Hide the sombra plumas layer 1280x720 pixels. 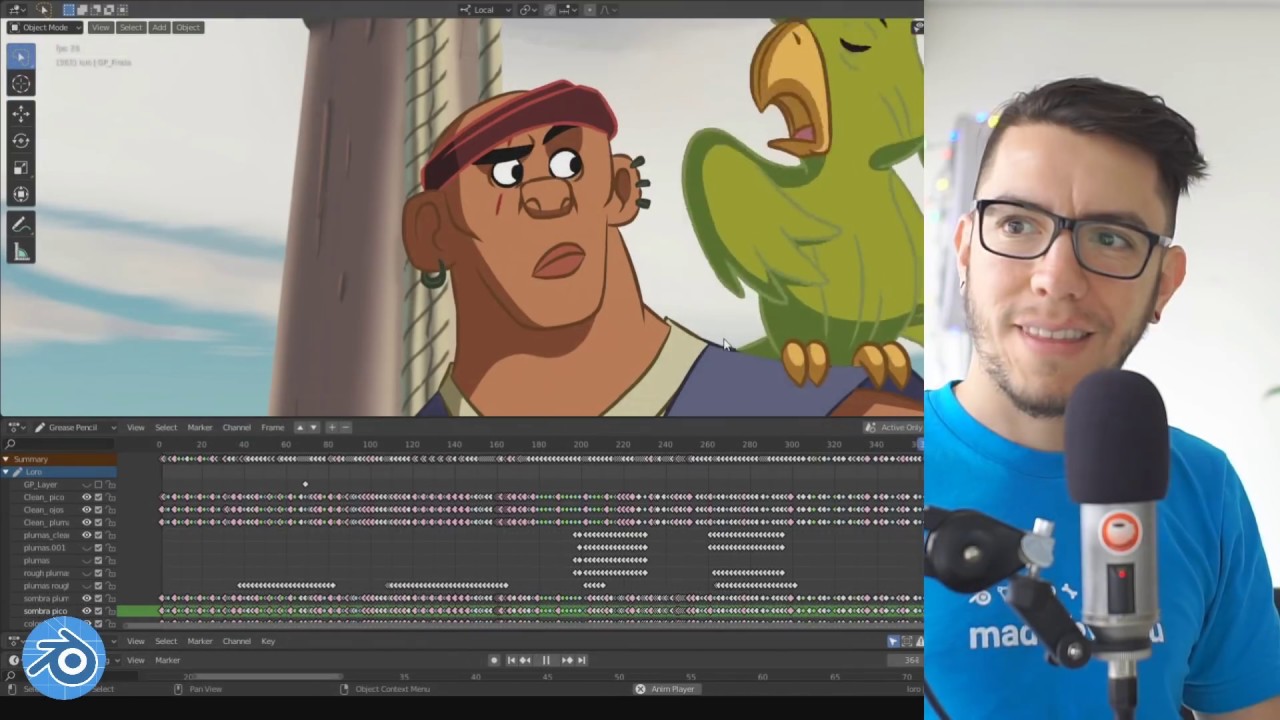coord(86,599)
